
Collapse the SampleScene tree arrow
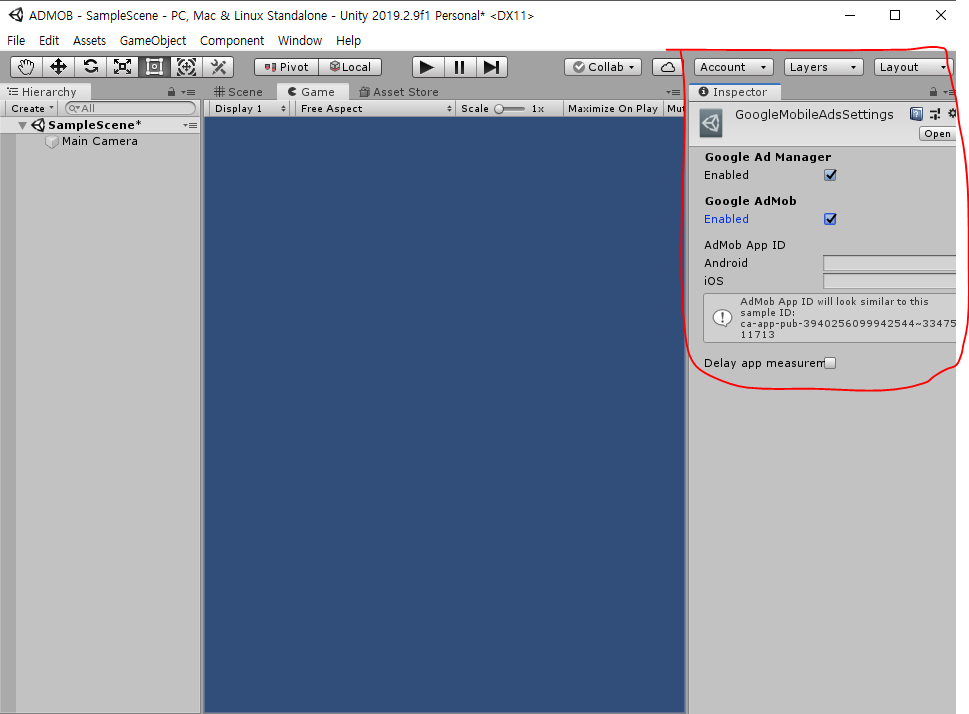[22, 125]
